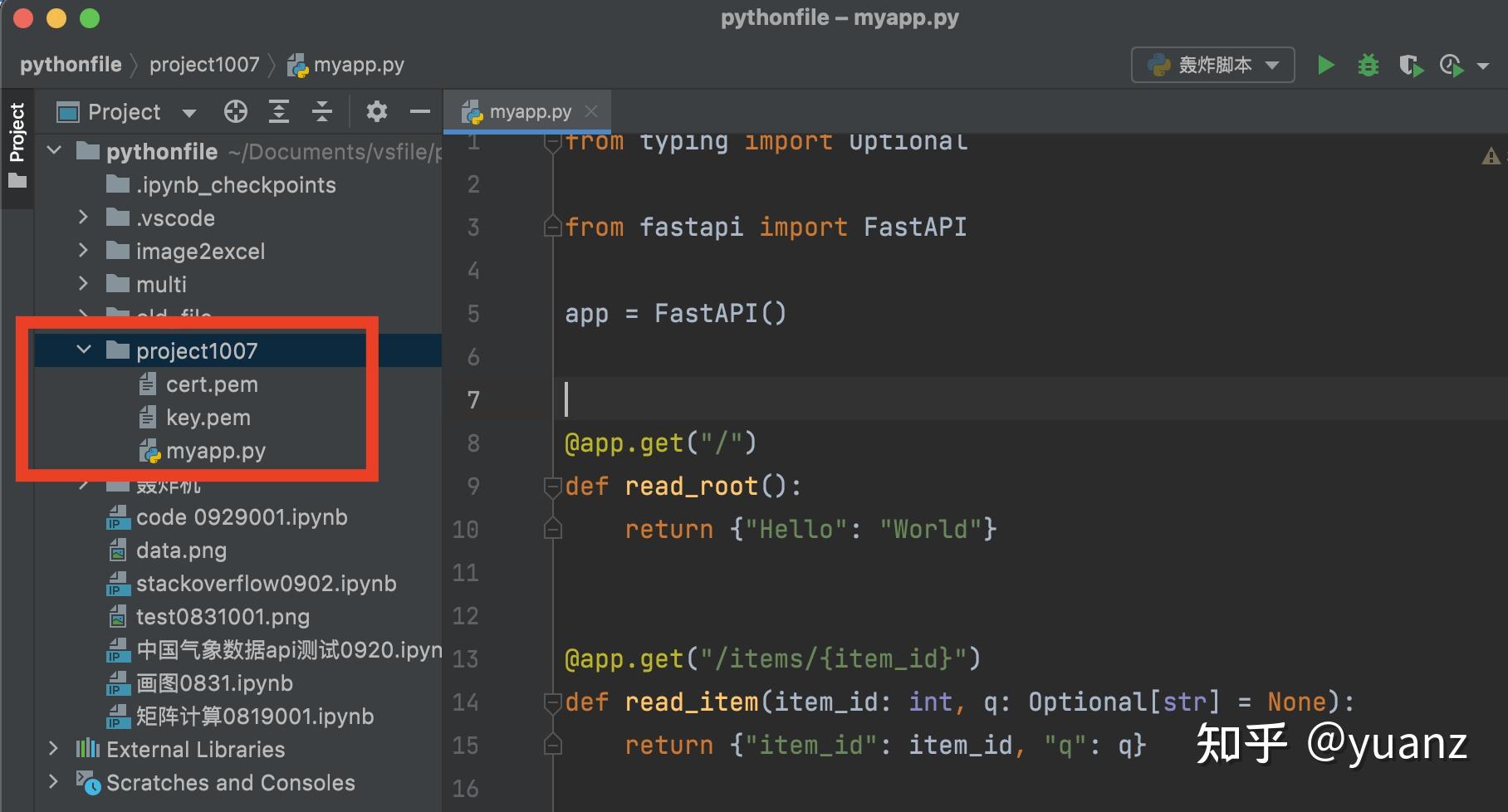
Task: Collapse the project1007 folder
Action: pyautogui.click(x=83, y=350)
